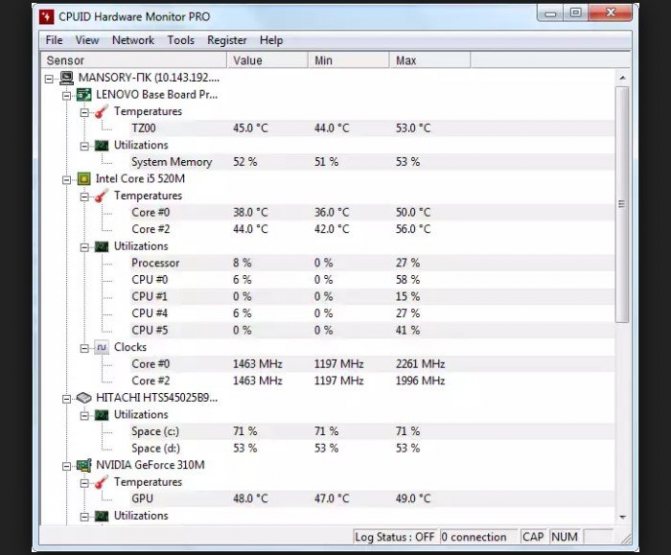Viewport: 671px width, 555px height.
Task: Collapse Utilizations under HITACHI drive
Action: coord(84,416)
